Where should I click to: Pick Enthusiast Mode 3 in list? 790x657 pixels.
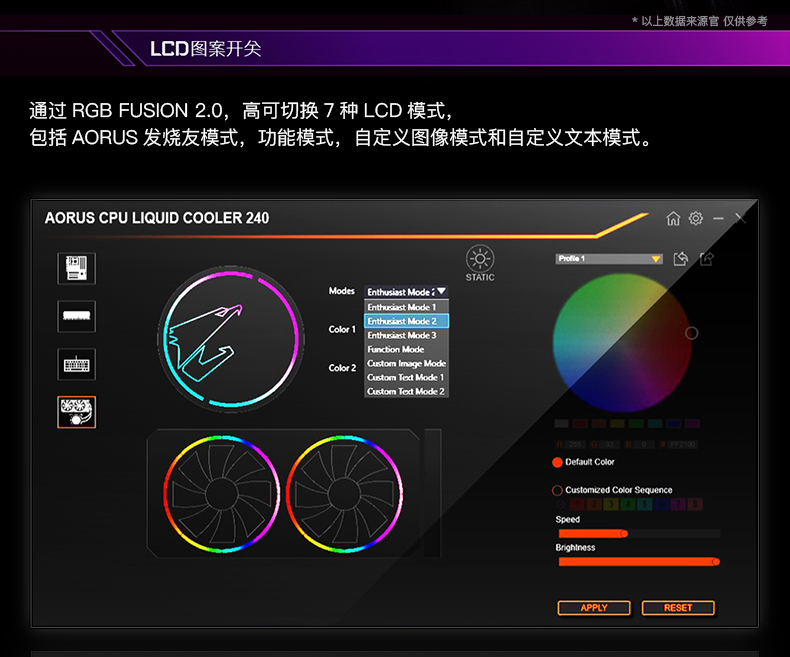[x=406, y=335]
